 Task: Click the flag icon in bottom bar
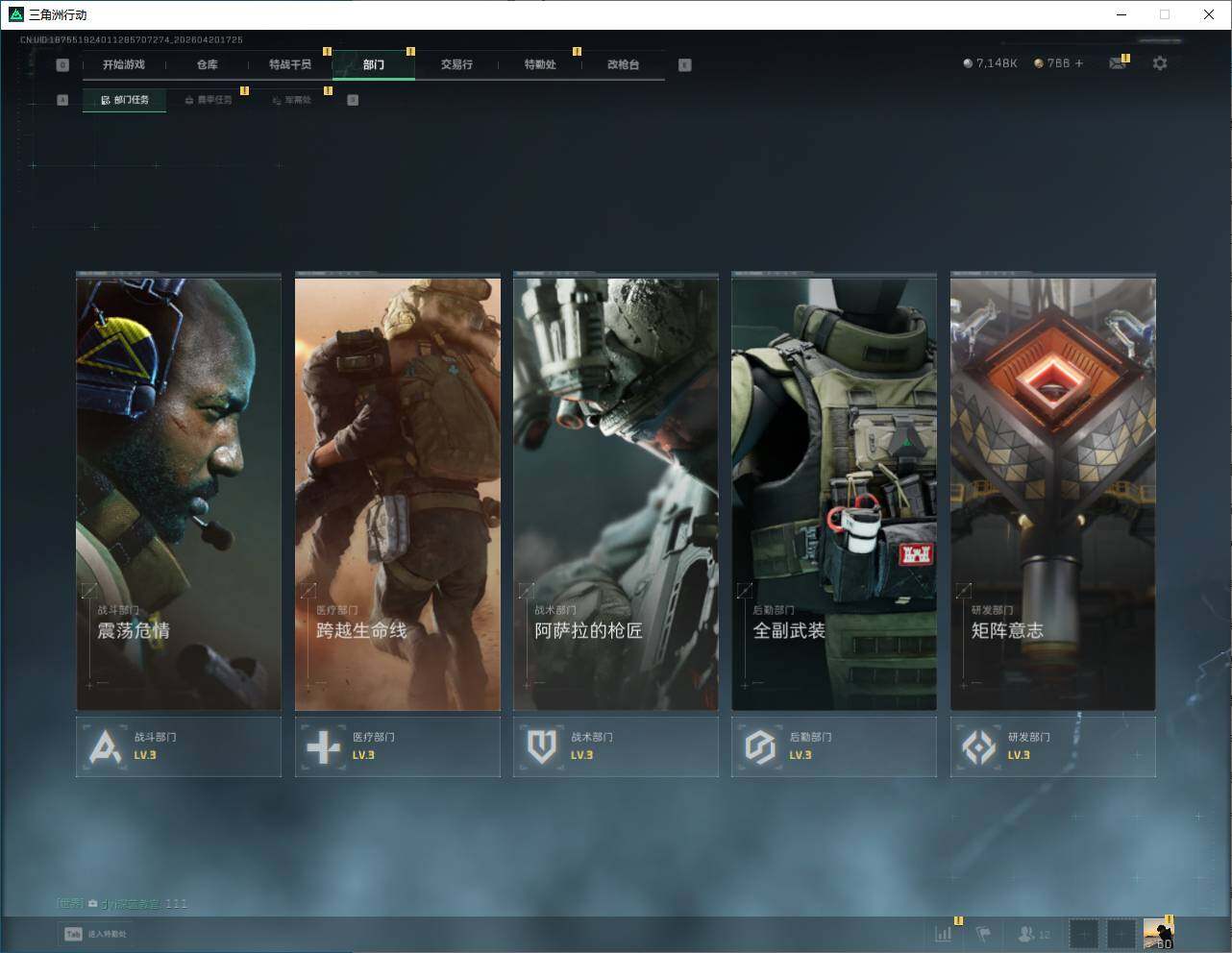(983, 933)
